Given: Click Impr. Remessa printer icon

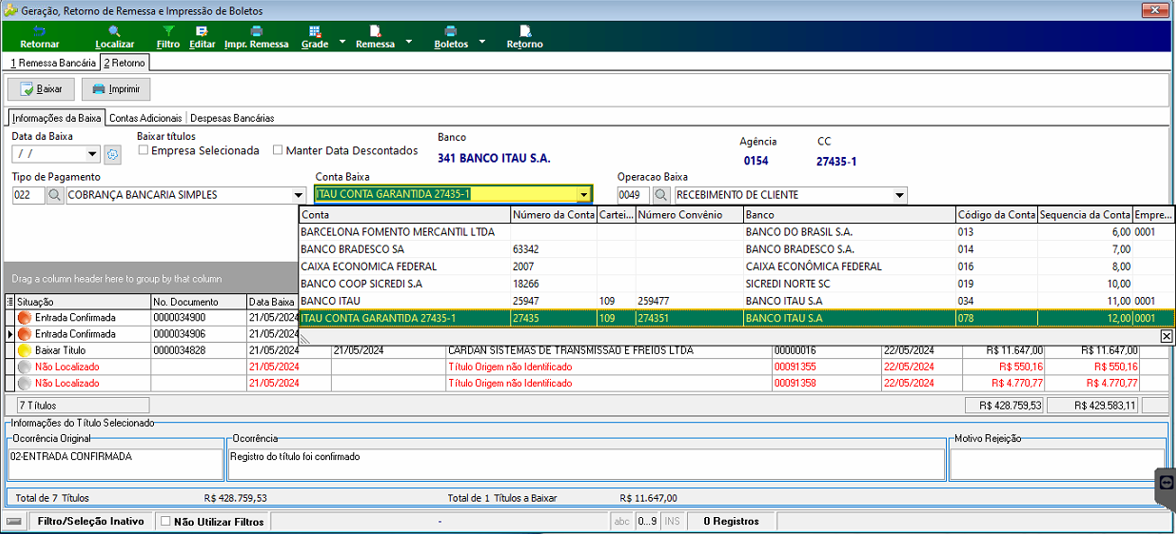Looking at the screenshot, I should coord(256,32).
